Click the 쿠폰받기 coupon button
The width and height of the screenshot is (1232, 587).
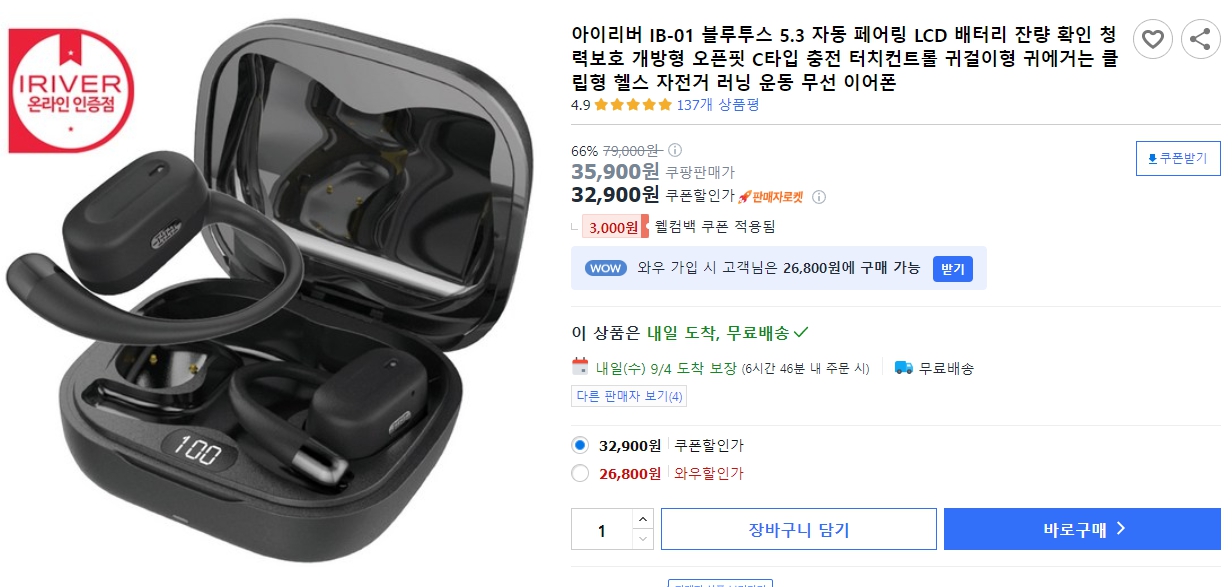coord(1177,158)
